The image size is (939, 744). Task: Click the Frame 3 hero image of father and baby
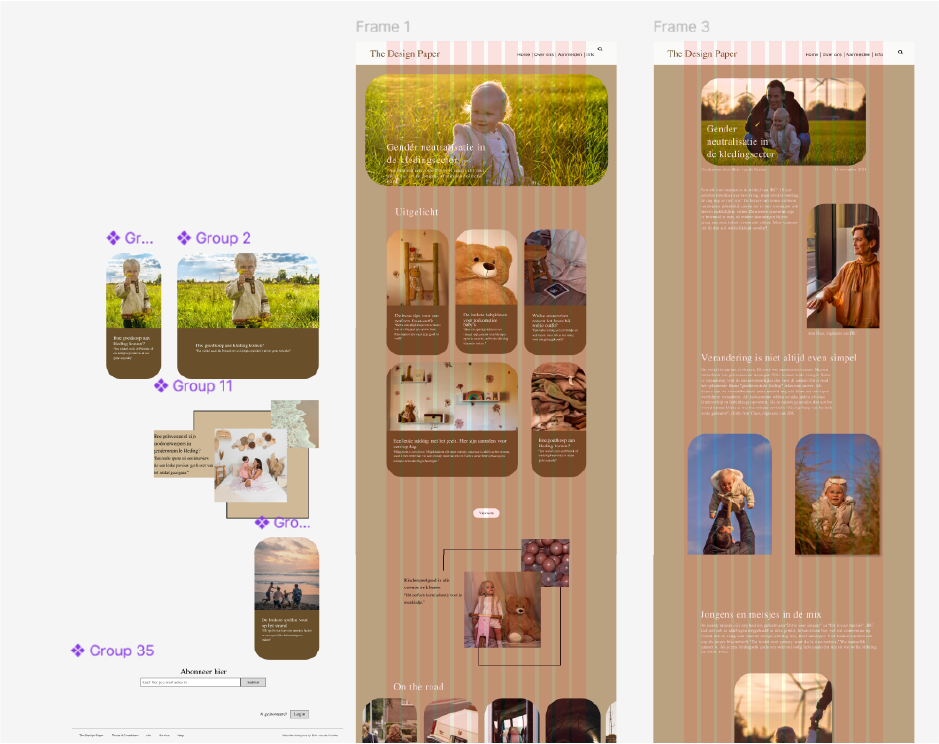(783, 122)
